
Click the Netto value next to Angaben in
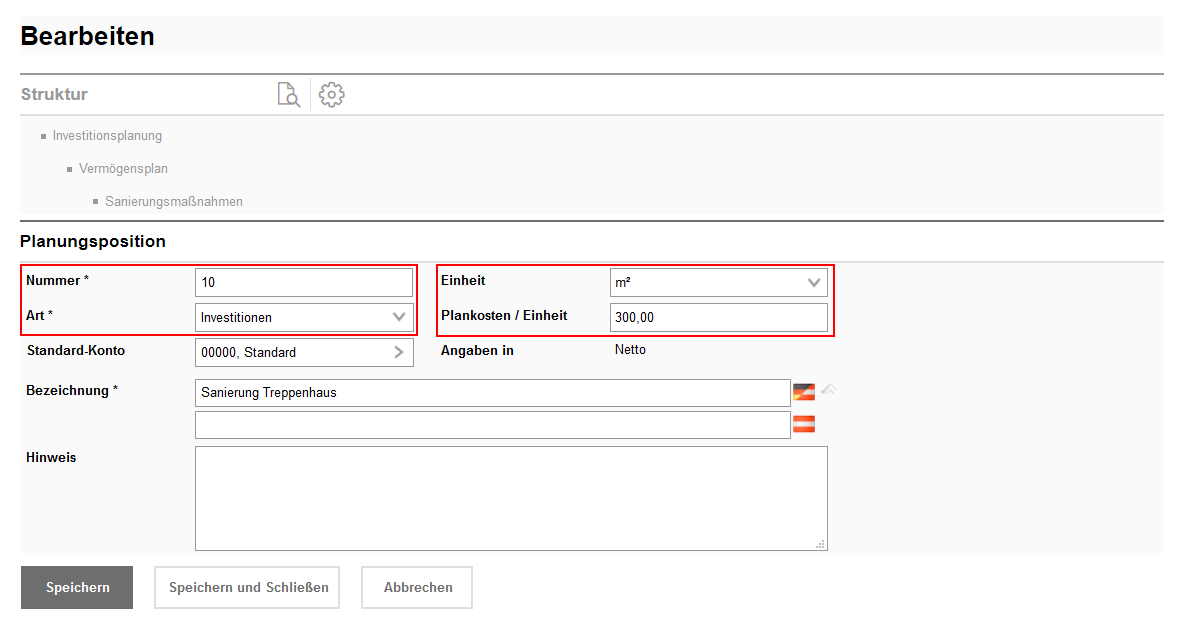[630, 350]
